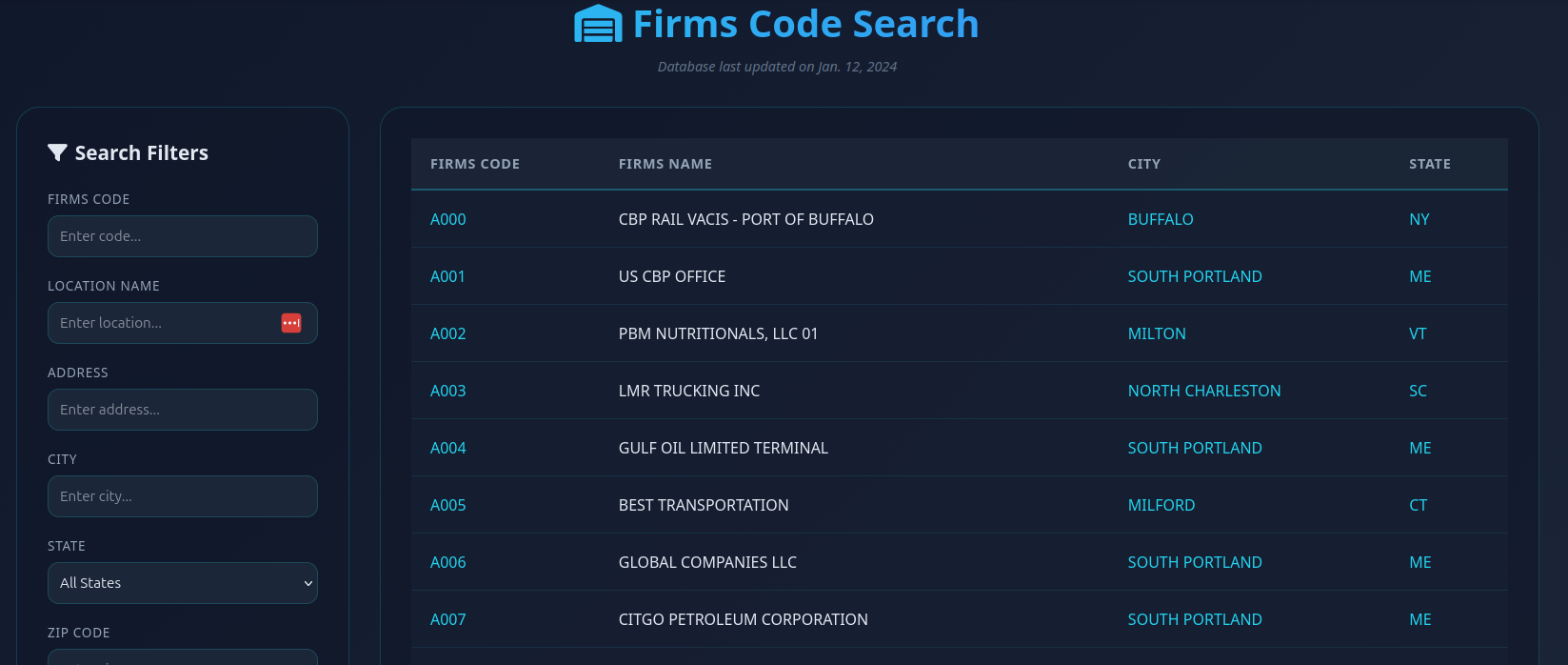Click the BUFFALO city link
Screen dimensions: 1568x665
[x=1161, y=219]
